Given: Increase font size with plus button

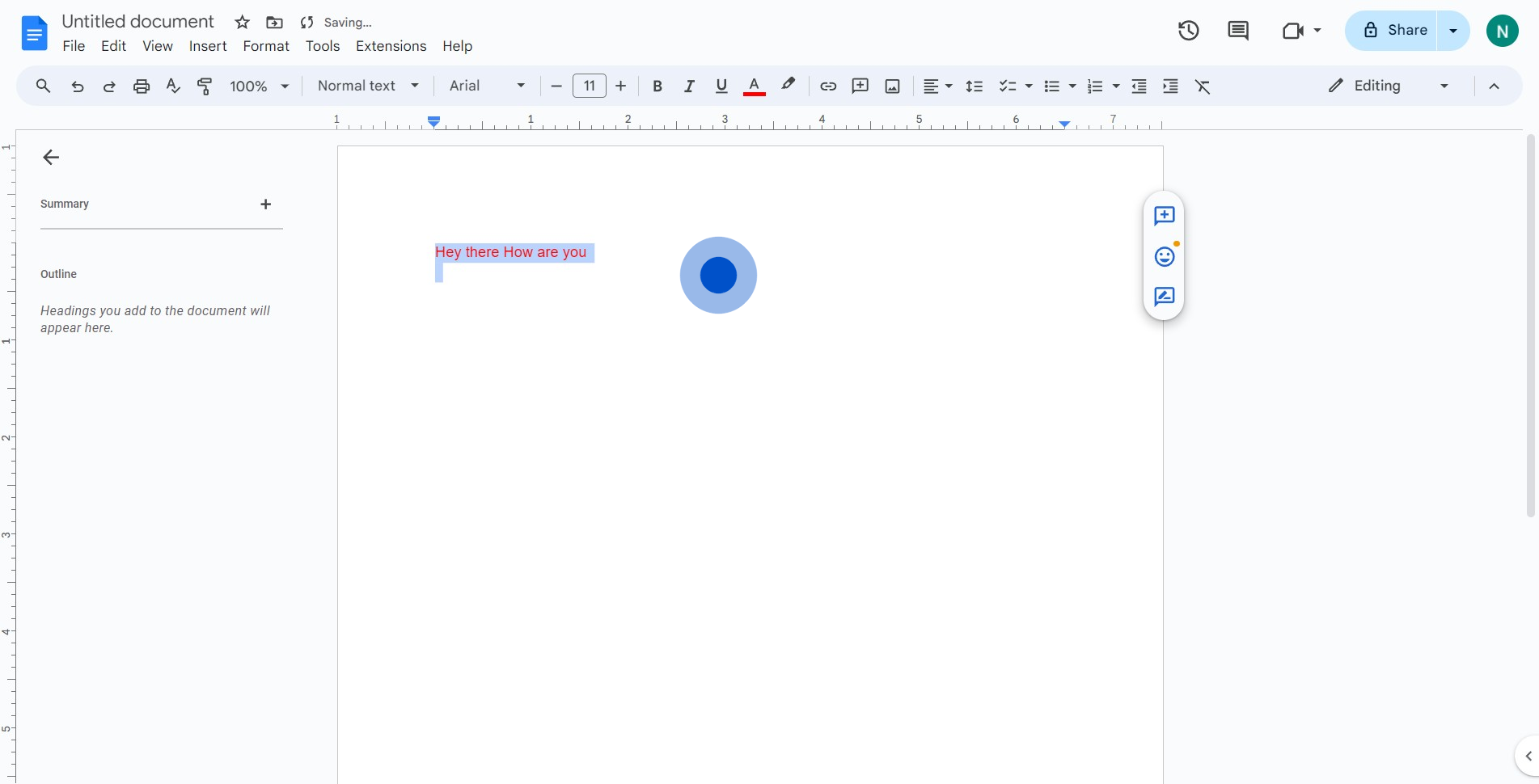Looking at the screenshot, I should (621, 86).
